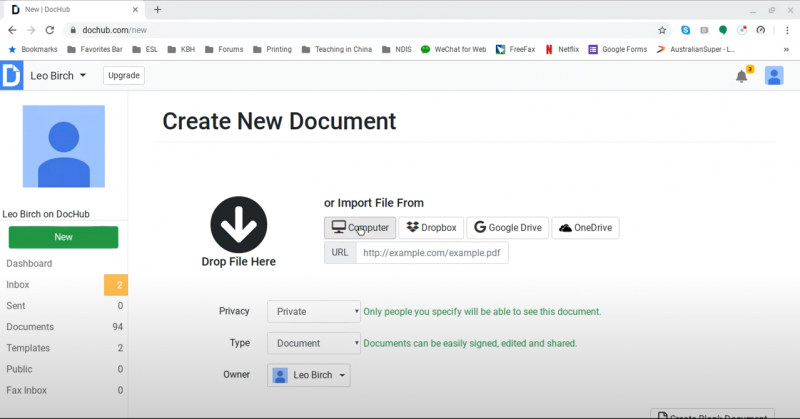Click the DocHub logo icon

tap(11, 76)
